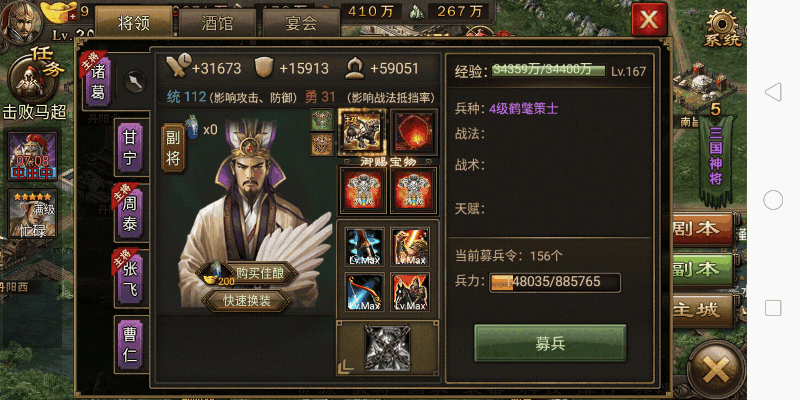Click the gold ingot currency icon
The image size is (800, 400).
pyautogui.click(x=58, y=11)
